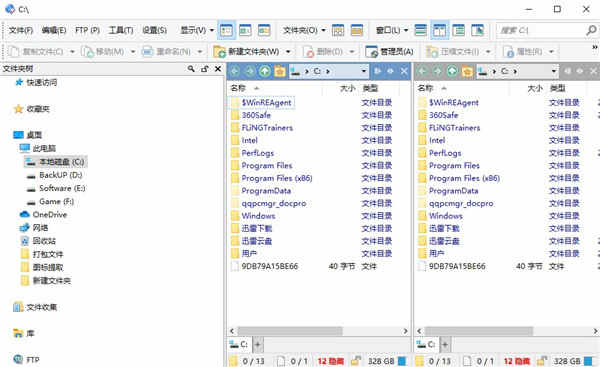600x367 pixels.
Task: Toggle the first display mode icon after 显示(V)
Action: (227, 30)
